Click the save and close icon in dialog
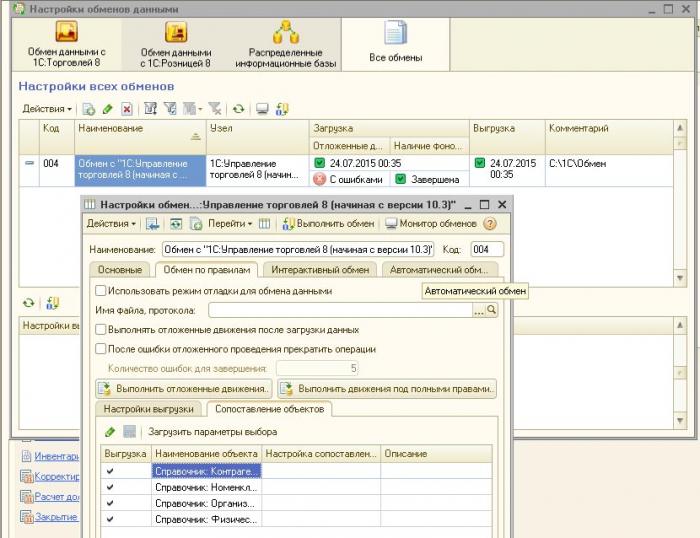This screenshot has width=700, height=538. pyautogui.click(x=153, y=224)
